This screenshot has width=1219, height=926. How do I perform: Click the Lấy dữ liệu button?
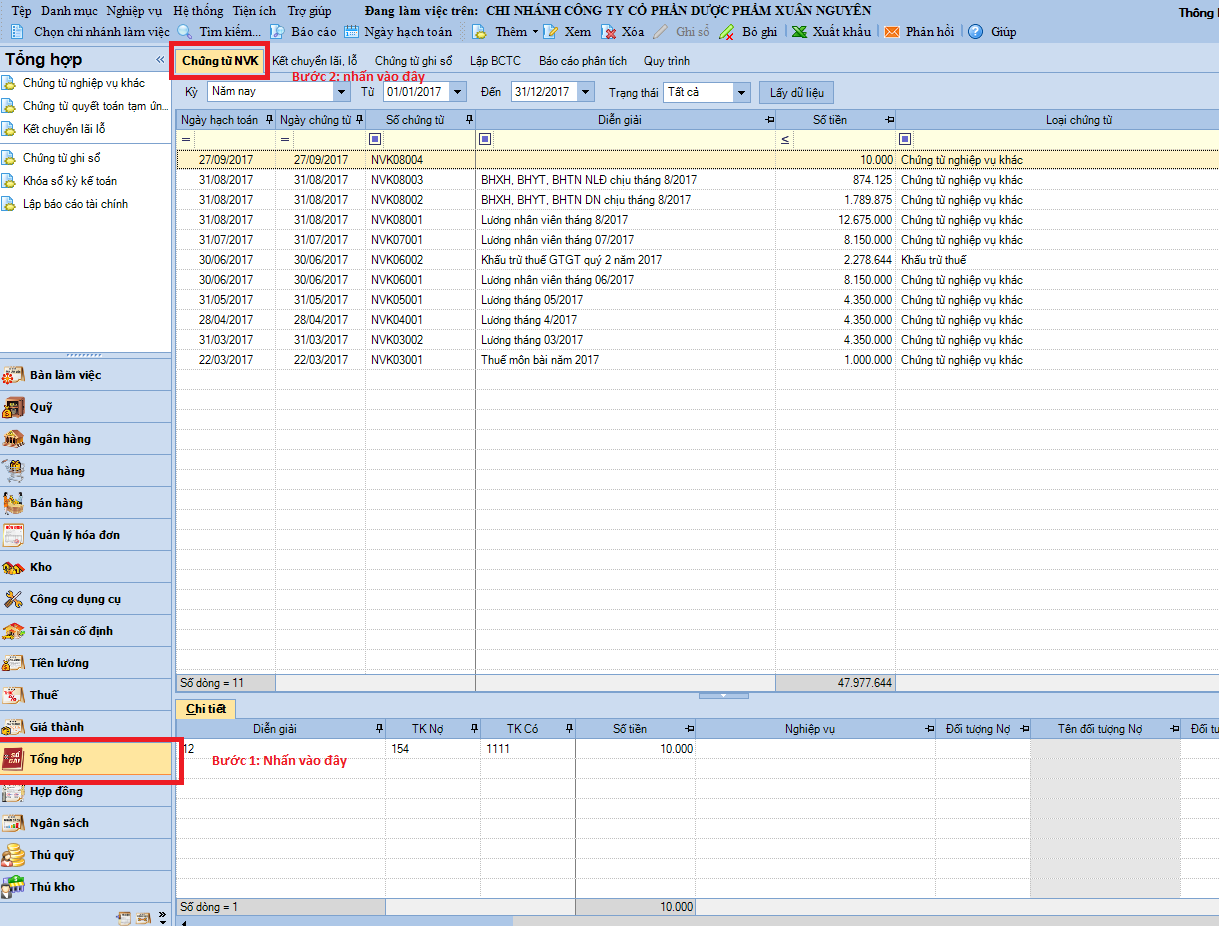coord(796,93)
